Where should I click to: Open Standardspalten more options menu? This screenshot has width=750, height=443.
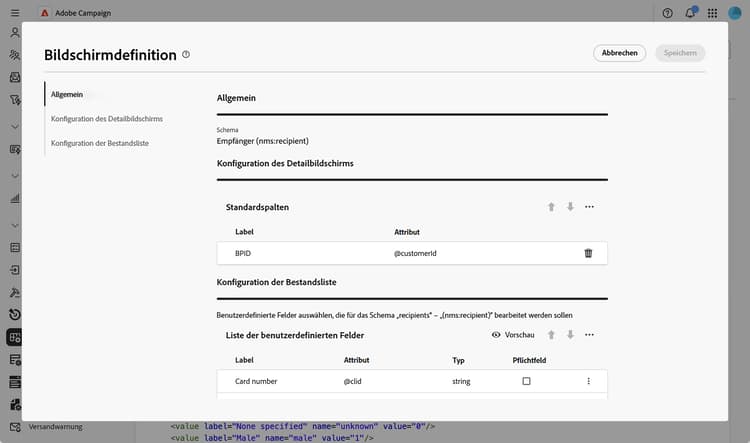point(589,207)
